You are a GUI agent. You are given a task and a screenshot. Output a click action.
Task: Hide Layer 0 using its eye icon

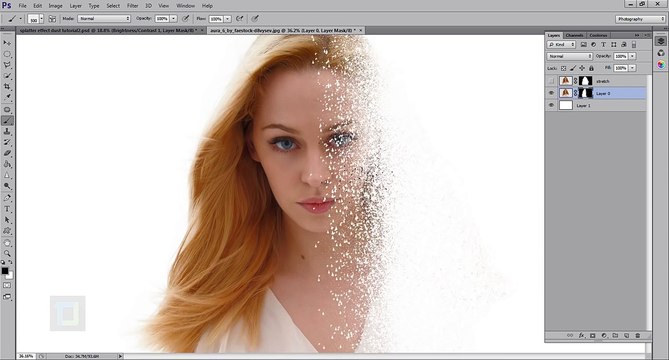tap(551, 93)
